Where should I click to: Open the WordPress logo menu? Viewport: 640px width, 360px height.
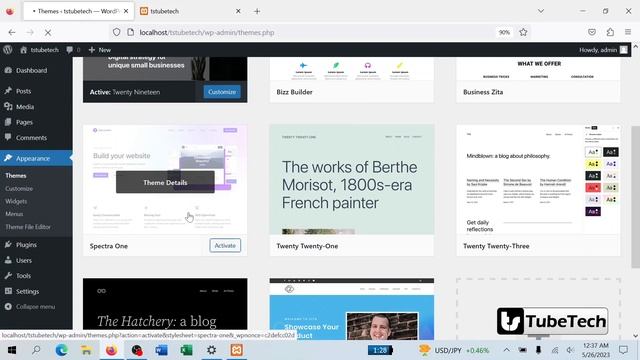coord(7,50)
